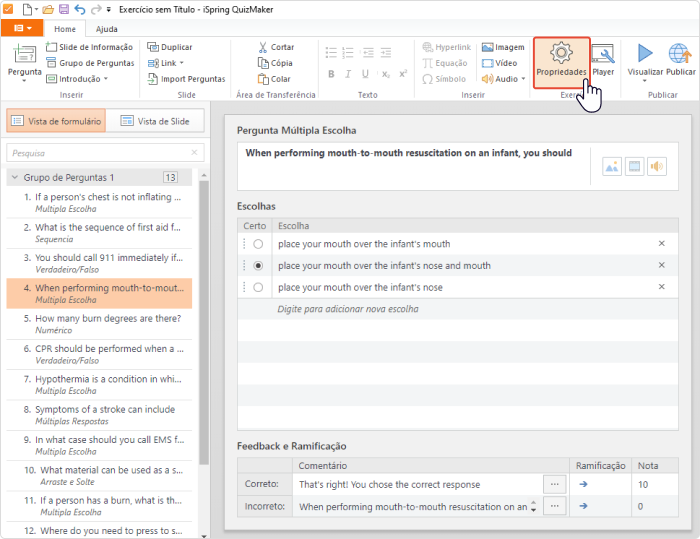Add image to the question text
Image resolution: width=700 pixels, height=539 pixels.
(x=612, y=167)
